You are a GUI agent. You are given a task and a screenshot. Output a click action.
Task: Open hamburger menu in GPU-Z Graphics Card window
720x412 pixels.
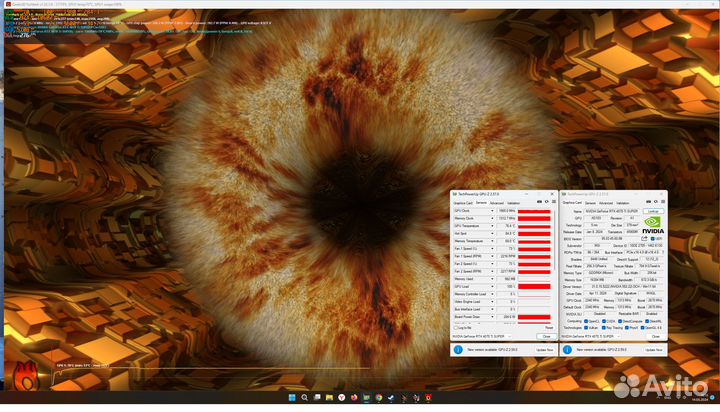point(663,202)
